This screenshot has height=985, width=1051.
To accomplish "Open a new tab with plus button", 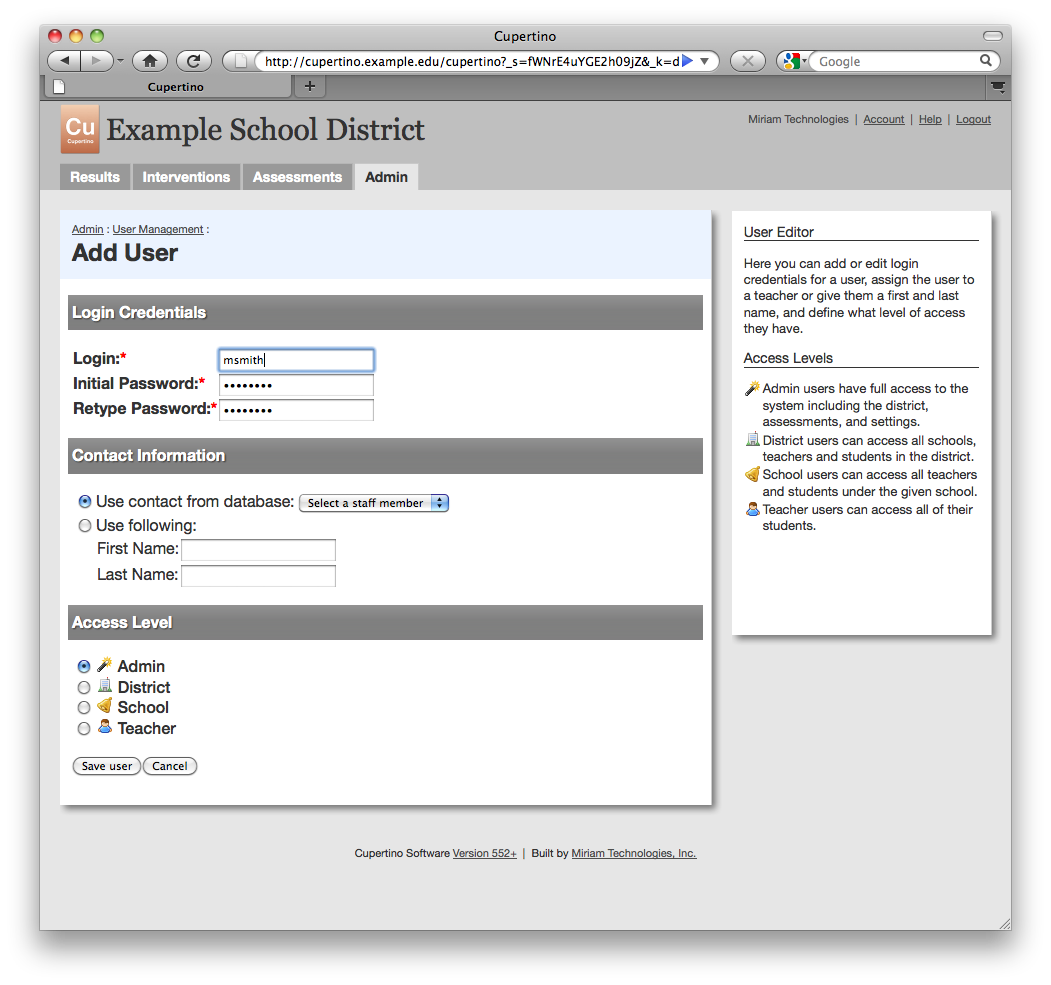I will pos(309,87).
